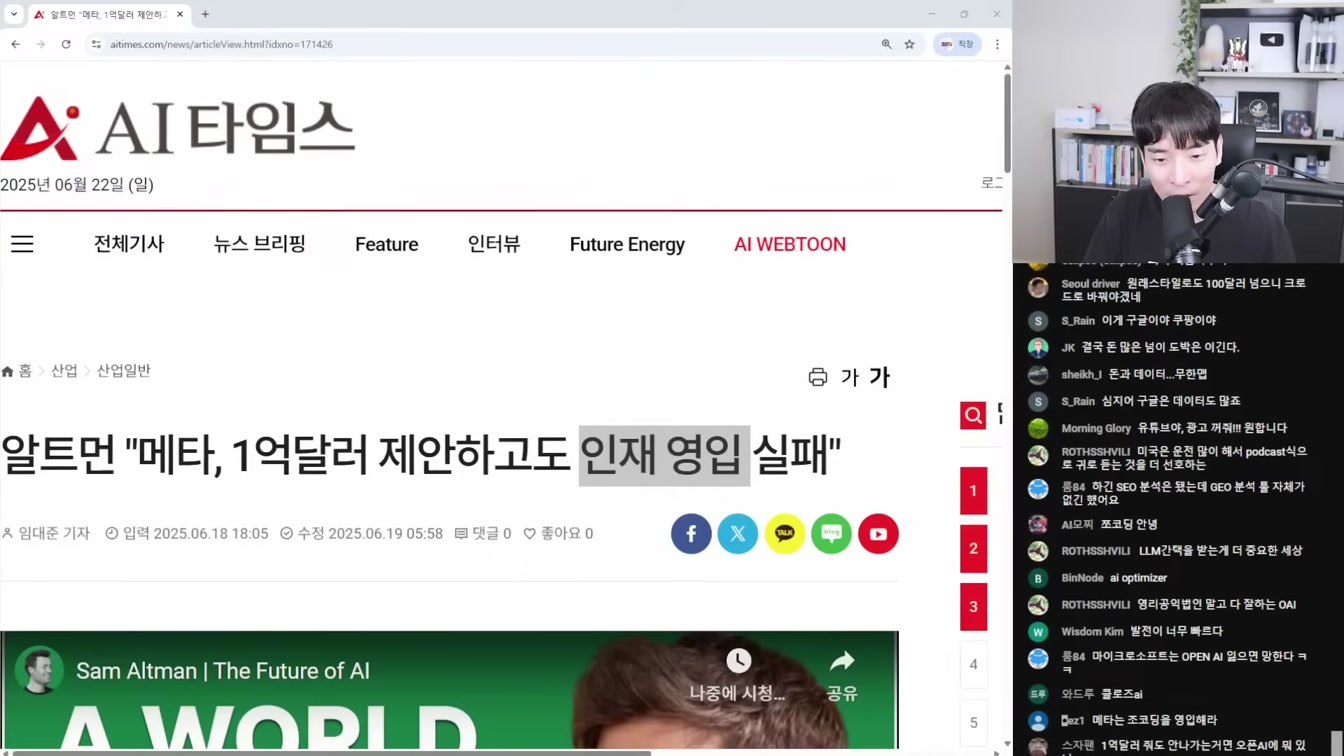Click Sam Altman video title
The height and width of the screenshot is (756, 1344).
pos(223,671)
